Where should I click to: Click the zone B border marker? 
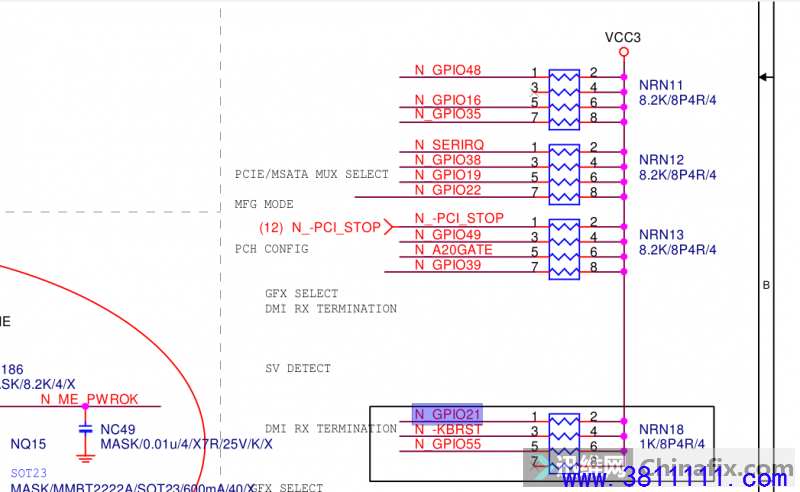point(766,285)
